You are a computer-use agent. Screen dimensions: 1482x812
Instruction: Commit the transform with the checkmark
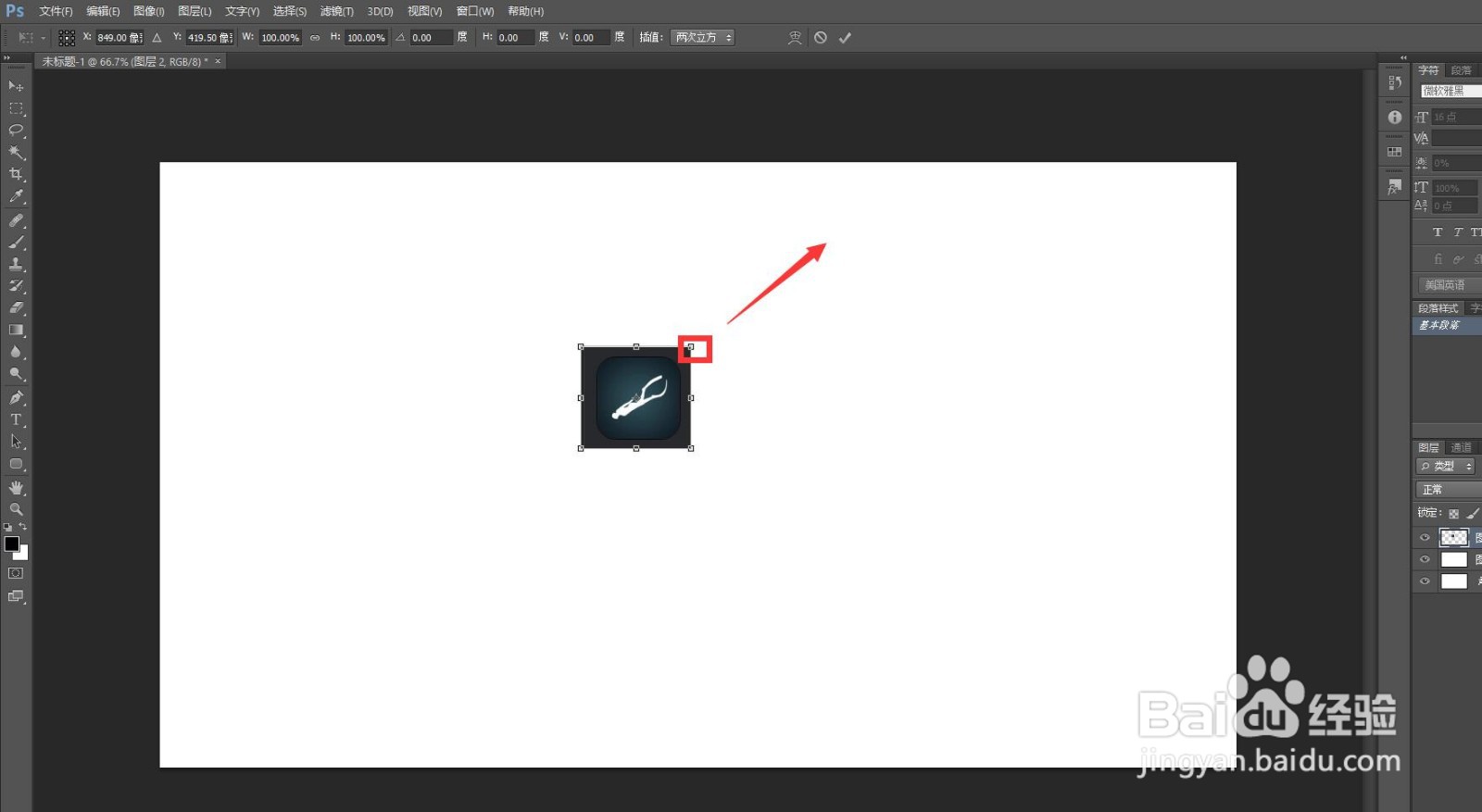click(x=845, y=38)
